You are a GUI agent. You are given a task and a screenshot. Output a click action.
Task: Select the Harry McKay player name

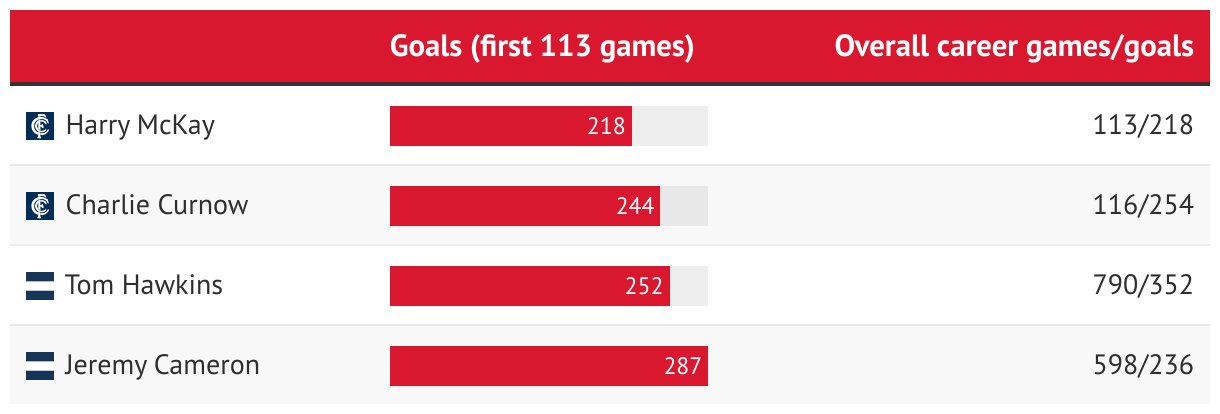[x=140, y=126]
